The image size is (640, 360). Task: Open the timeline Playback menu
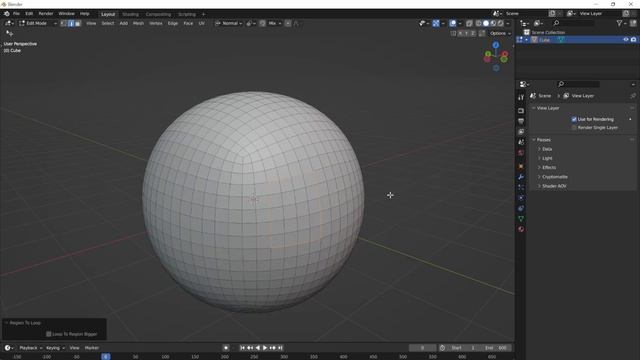(31, 348)
